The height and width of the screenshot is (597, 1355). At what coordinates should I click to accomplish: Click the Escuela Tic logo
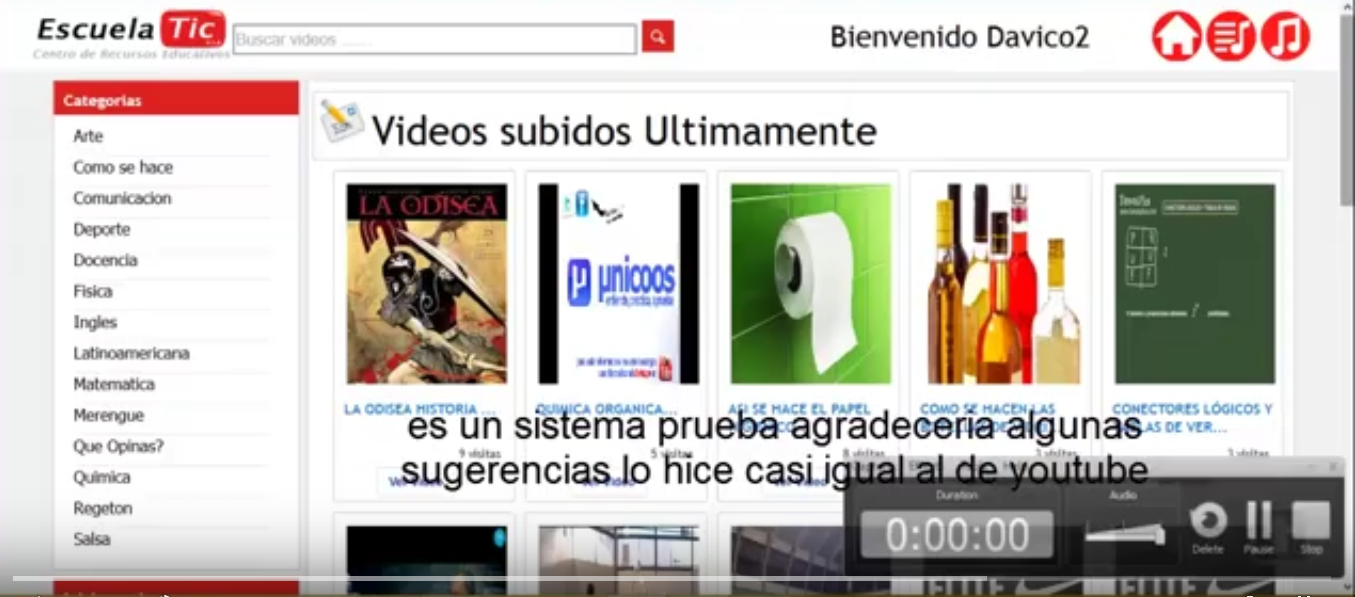[131, 36]
